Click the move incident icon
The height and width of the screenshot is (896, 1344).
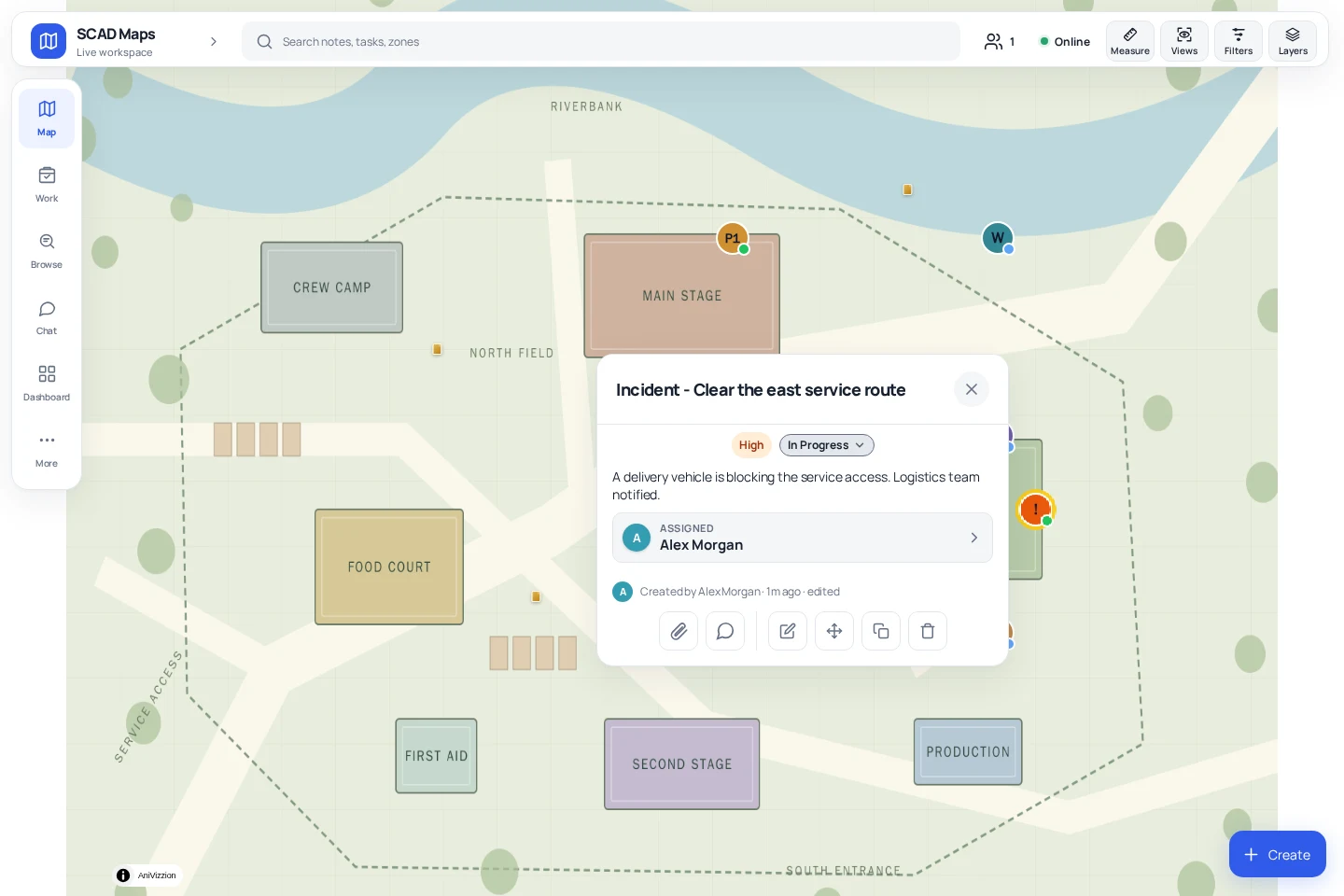click(834, 631)
